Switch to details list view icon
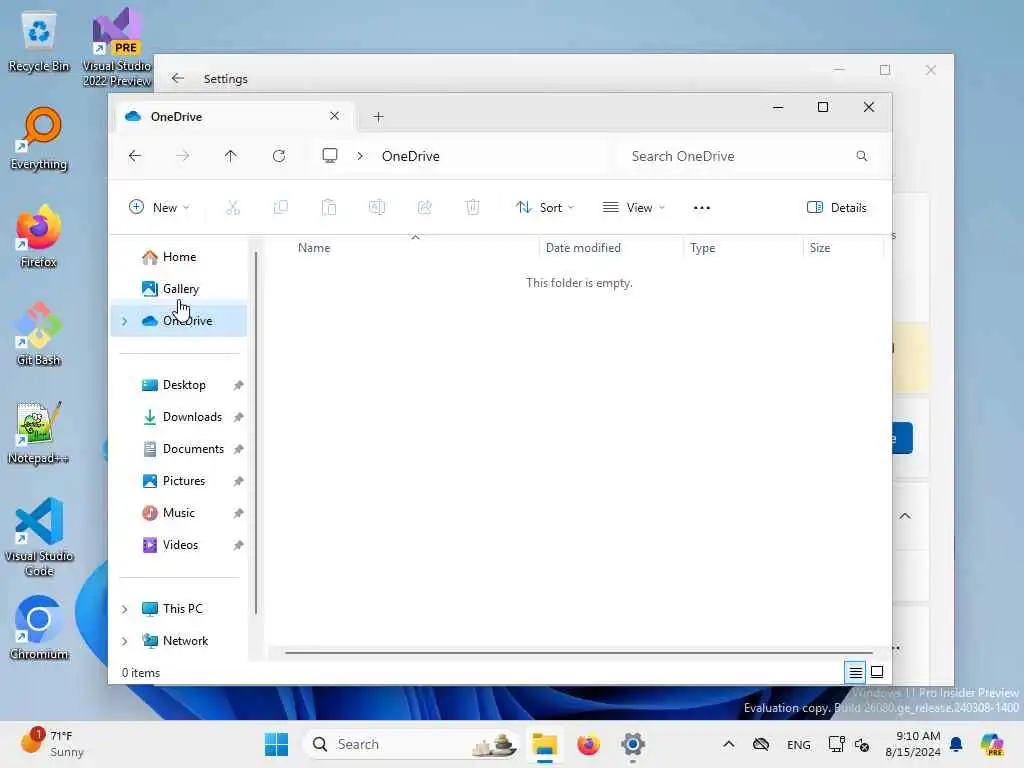 [x=856, y=672]
